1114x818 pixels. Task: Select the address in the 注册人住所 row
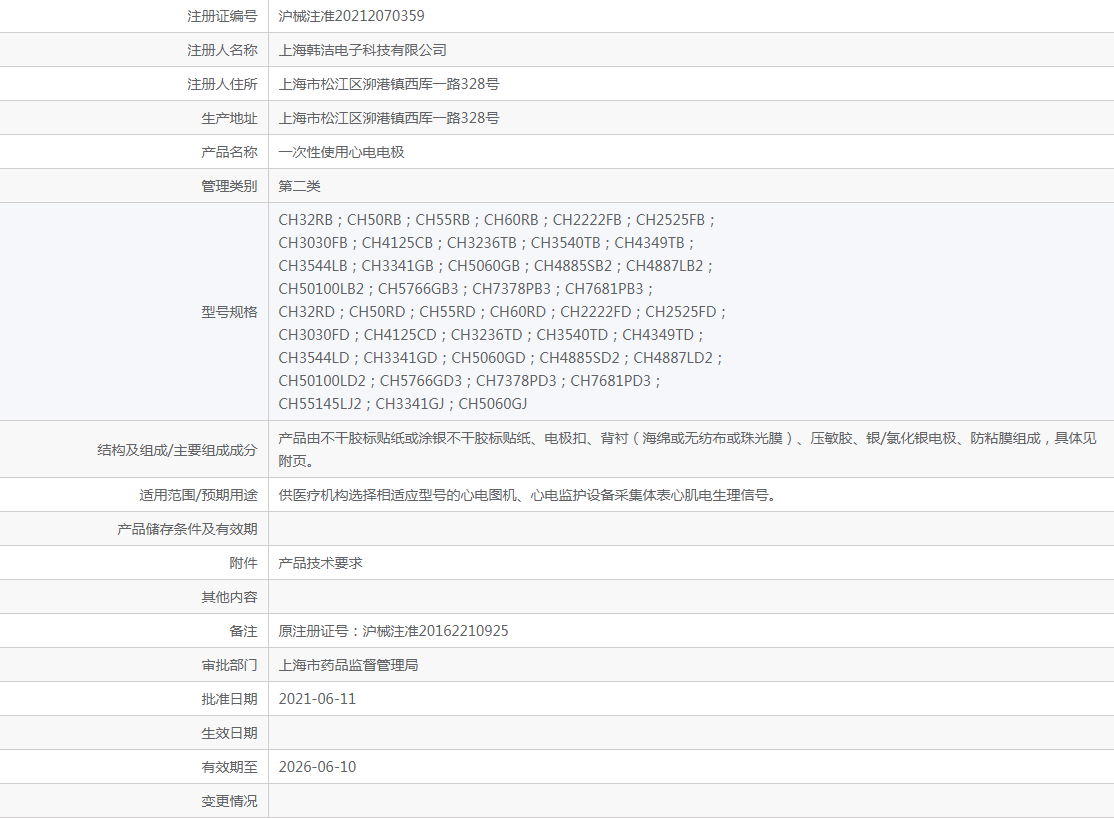[x=389, y=84]
